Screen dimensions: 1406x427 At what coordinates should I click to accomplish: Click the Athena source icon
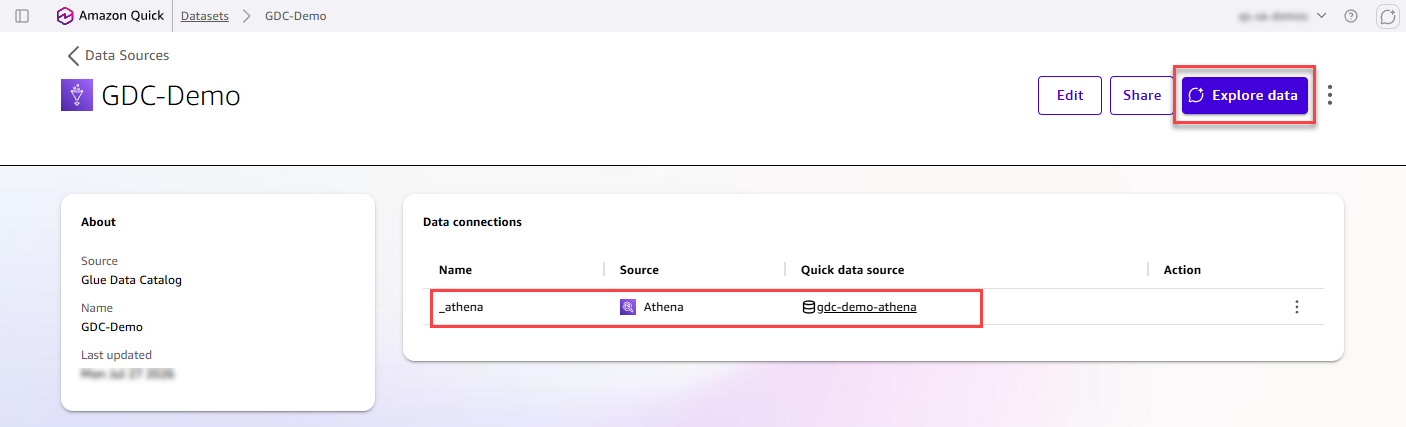(x=628, y=307)
